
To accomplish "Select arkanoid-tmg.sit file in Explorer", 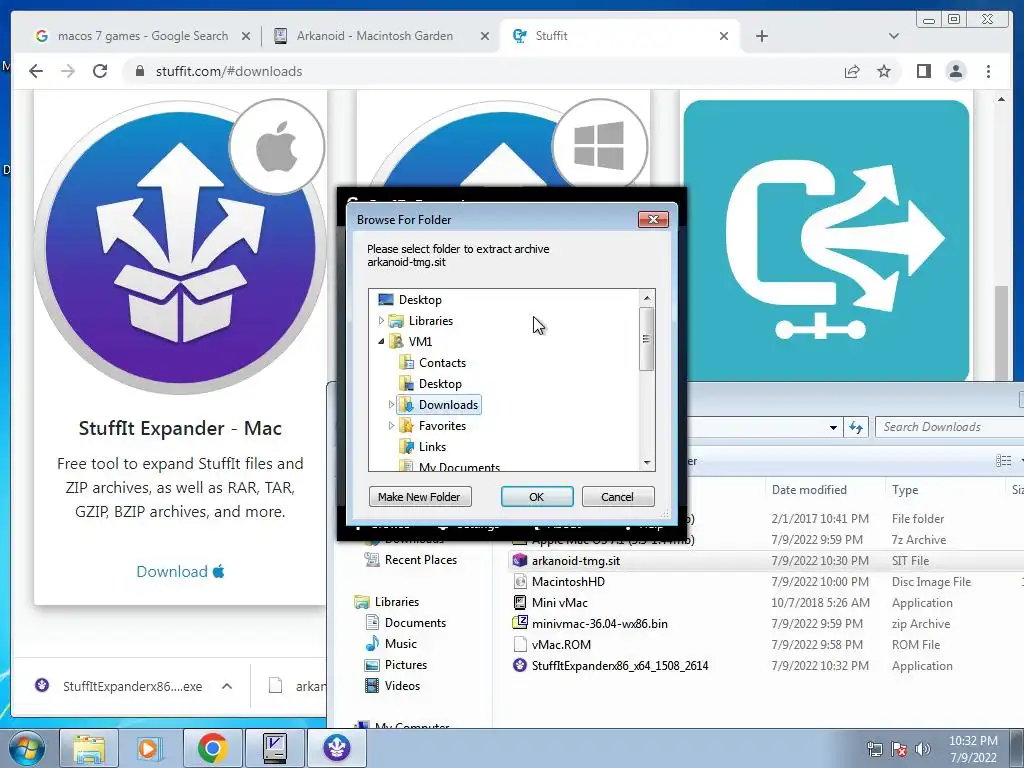I will (x=575, y=561).
